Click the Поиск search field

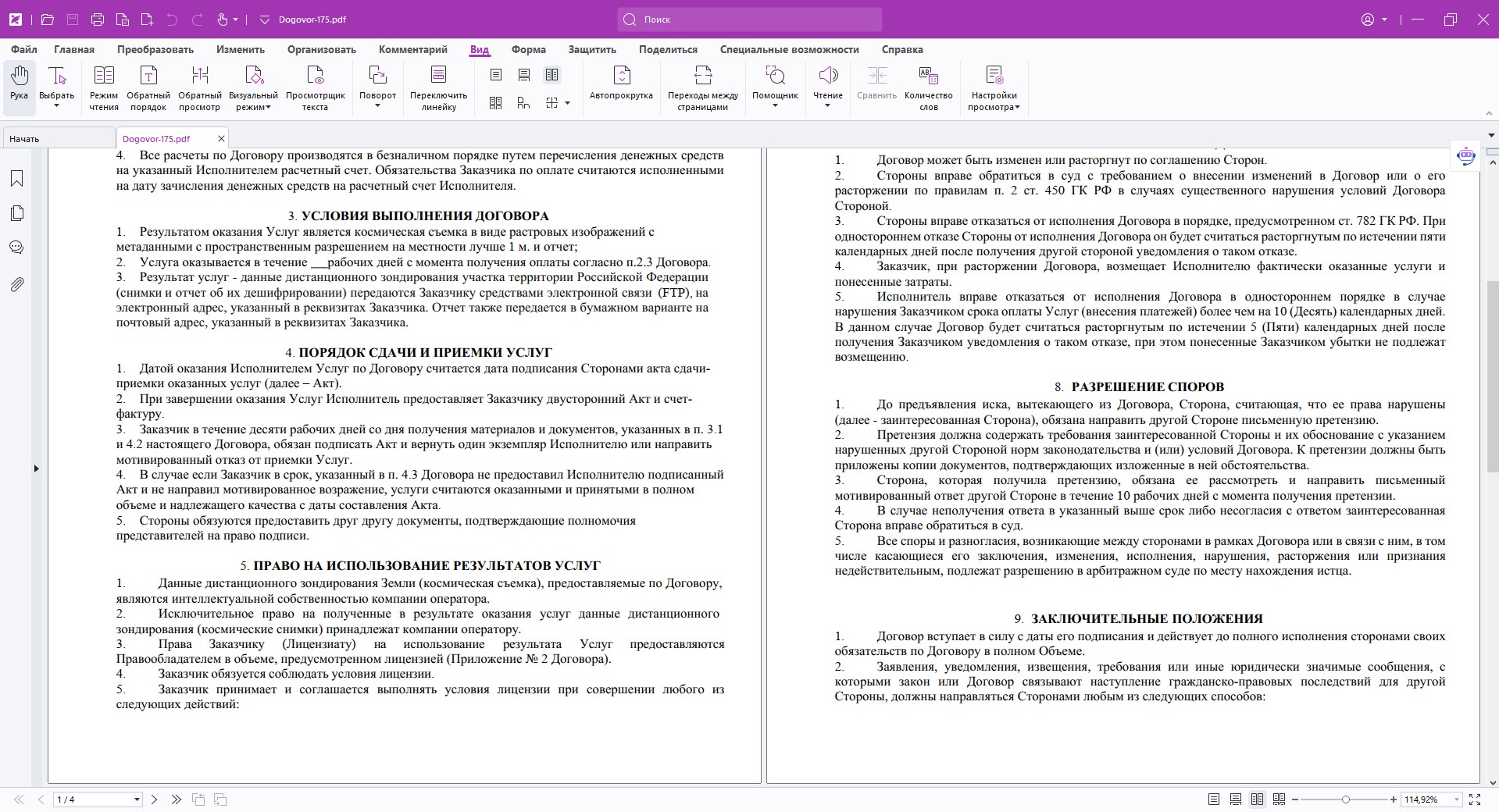[x=750, y=20]
